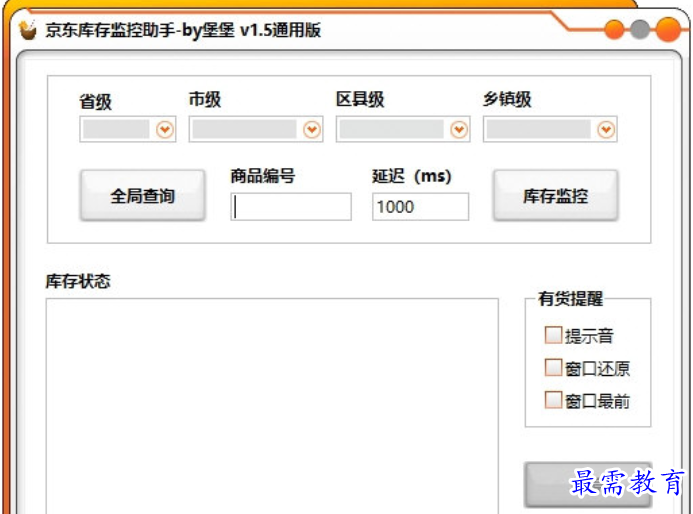Open the 省级 province dropdown arrow
The image size is (693, 514).
tap(165, 129)
